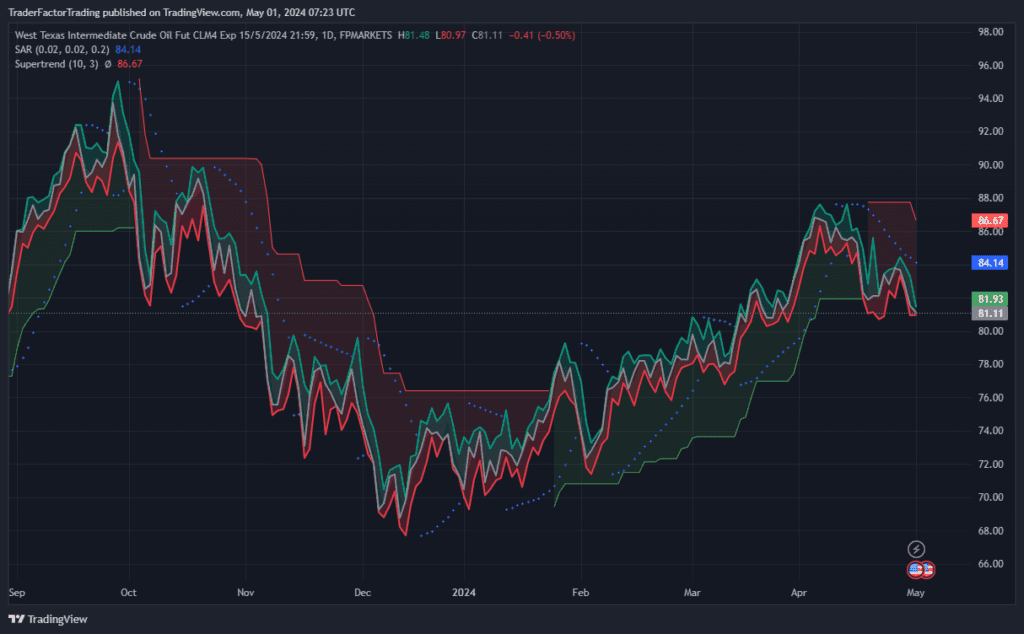Click the gray 81.11 last price label on axis
1024x634 pixels.
(x=990, y=313)
